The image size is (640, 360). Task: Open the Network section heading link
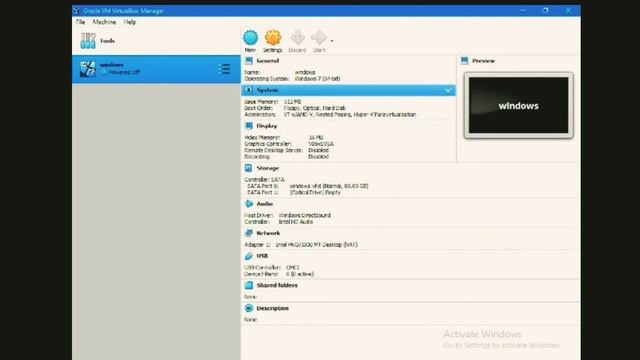click(268, 233)
